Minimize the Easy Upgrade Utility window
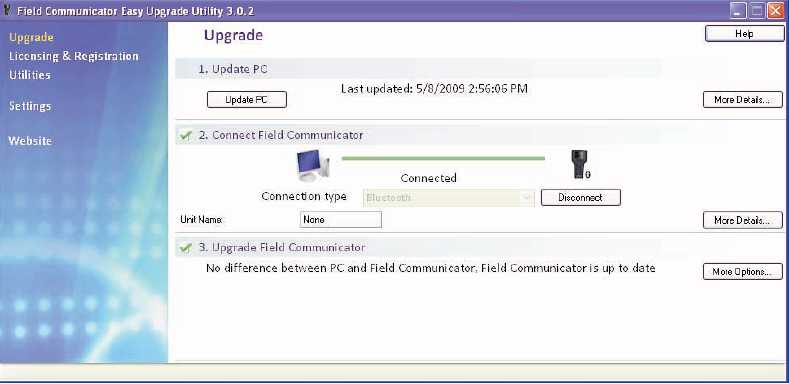Screen dimensions: 789x384 (738, 11)
